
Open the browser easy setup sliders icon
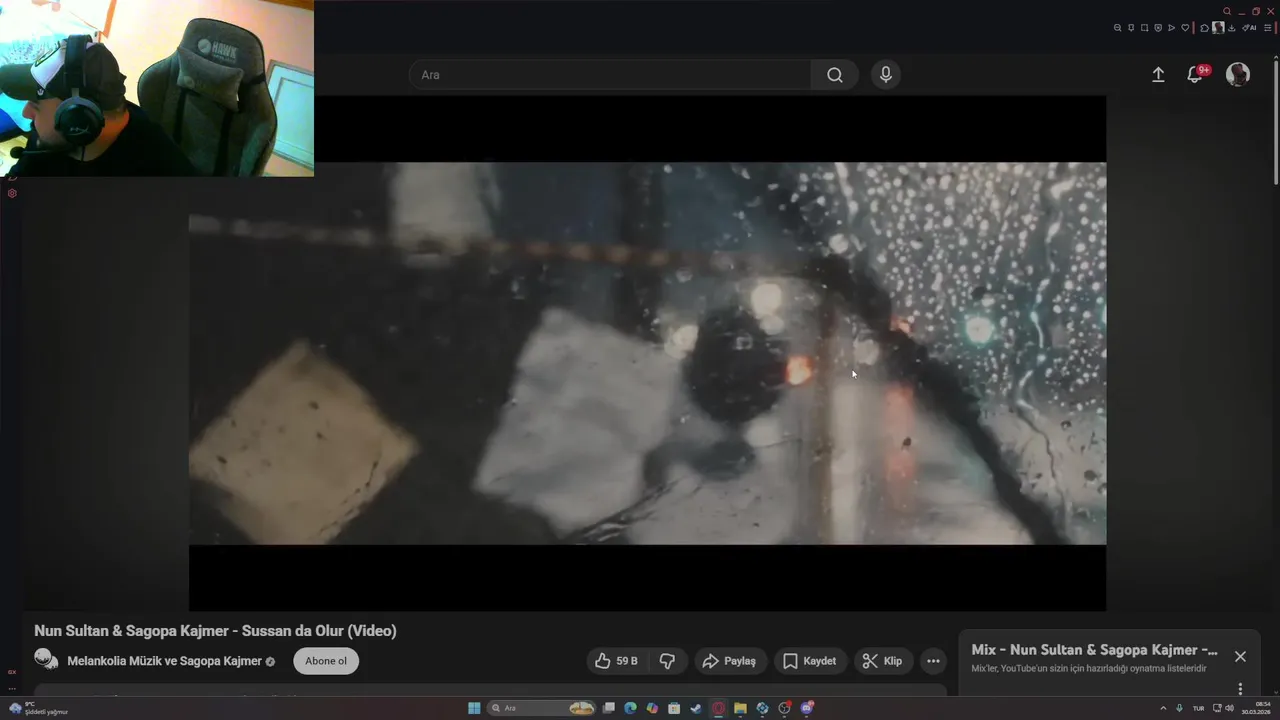pyautogui.click(x=1268, y=28)
